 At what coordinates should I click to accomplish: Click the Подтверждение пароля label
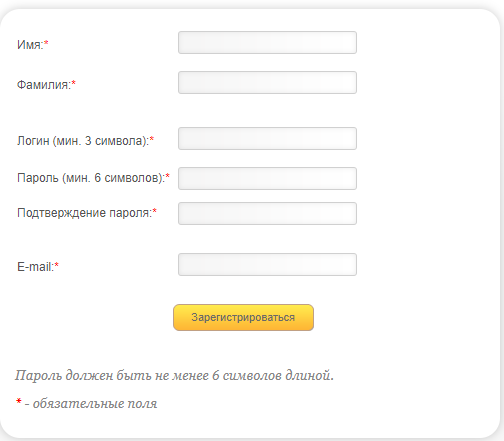click(x=85, y=213)
